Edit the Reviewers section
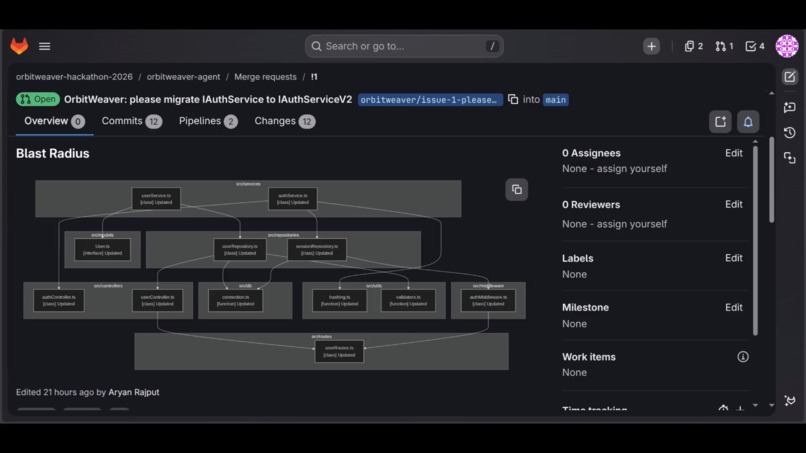 (734, 205)
